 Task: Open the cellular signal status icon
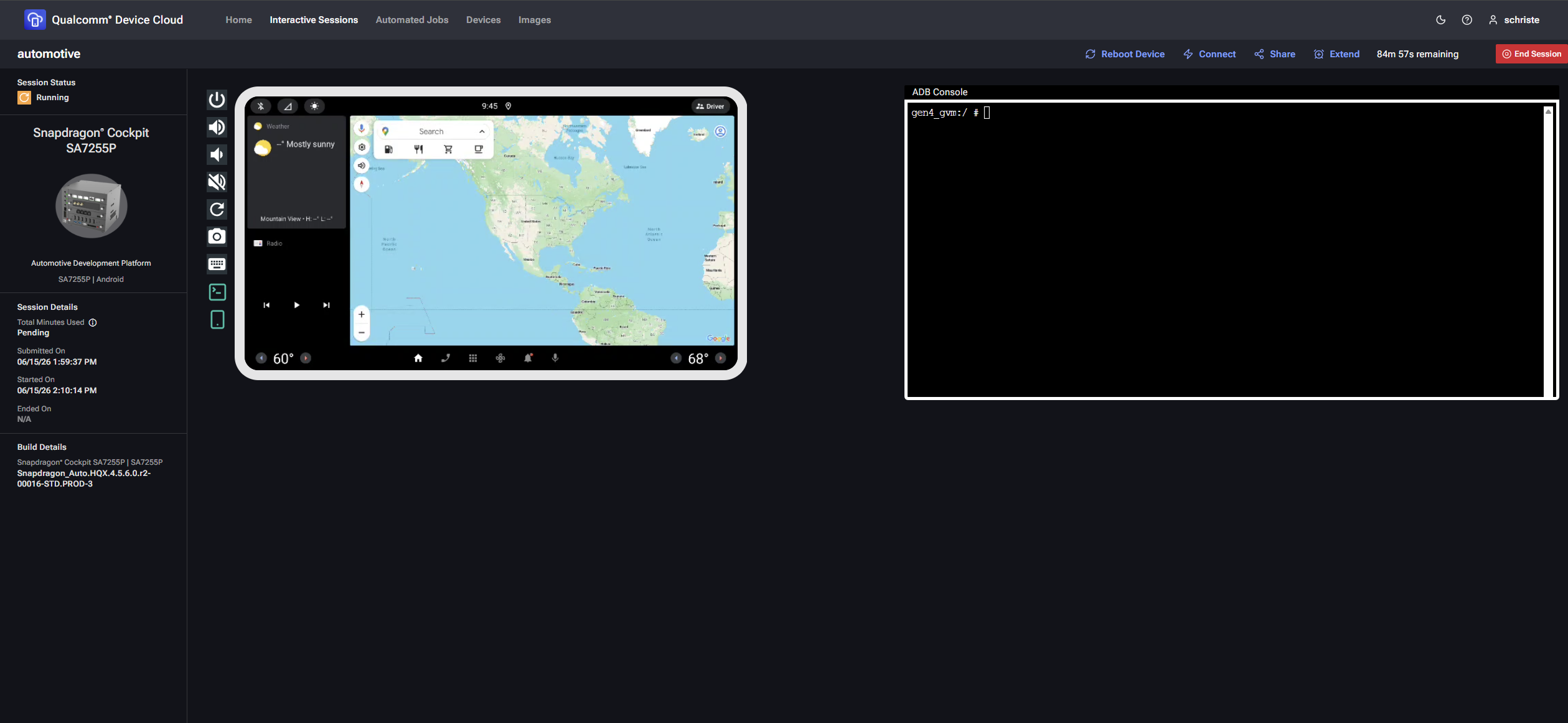(288, 106)
